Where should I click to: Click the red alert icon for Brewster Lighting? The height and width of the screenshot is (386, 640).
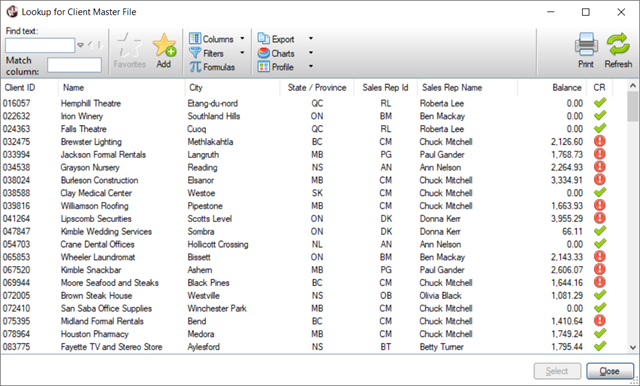(600, 141)
